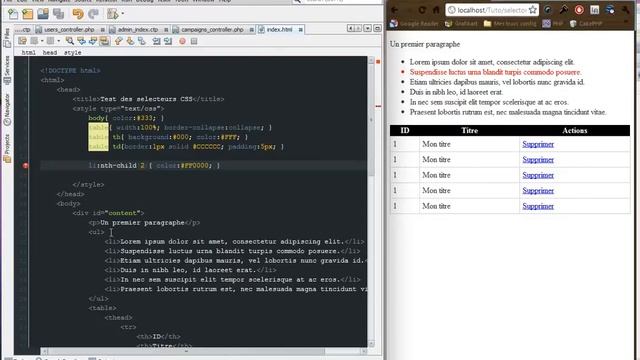Click the browser wrench settings icon
640x360 pixels.
coord(625,10)
